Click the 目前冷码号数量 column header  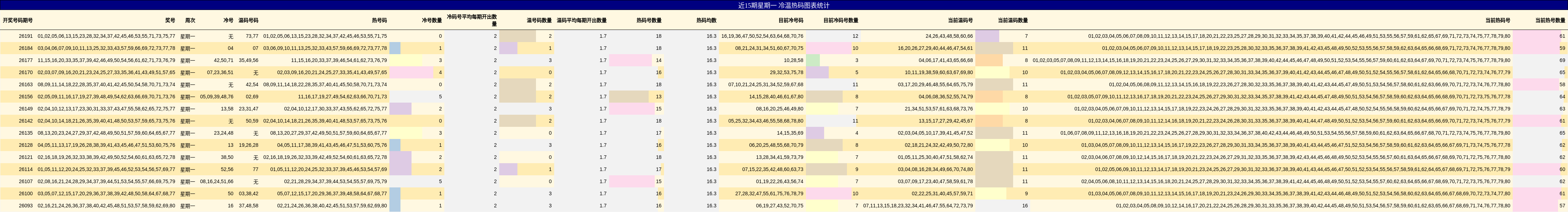(x=841, y=20)
